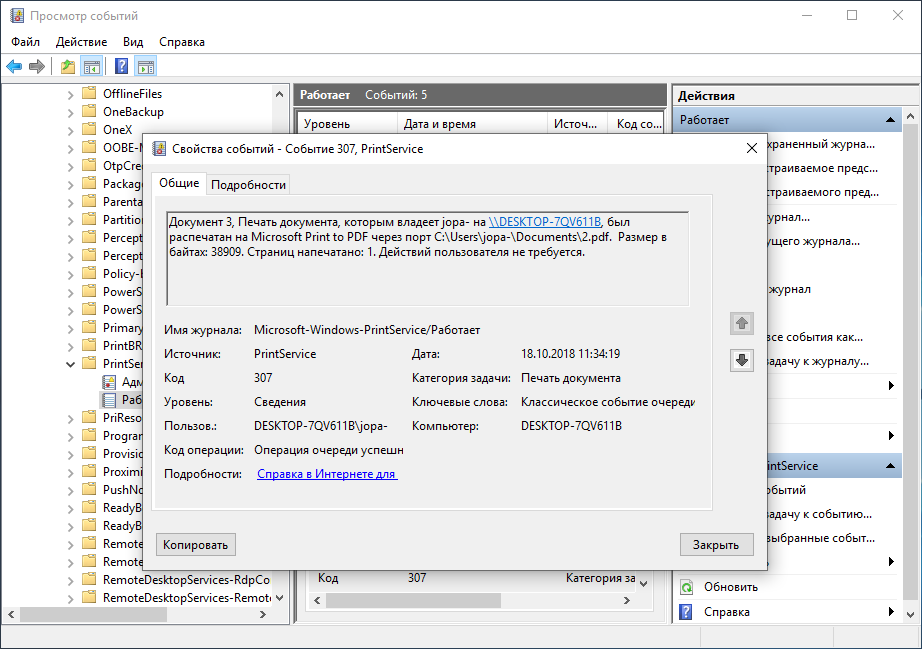Toggle the console tree pane icon
Viewport: 922px width, 649px height.
92,66
